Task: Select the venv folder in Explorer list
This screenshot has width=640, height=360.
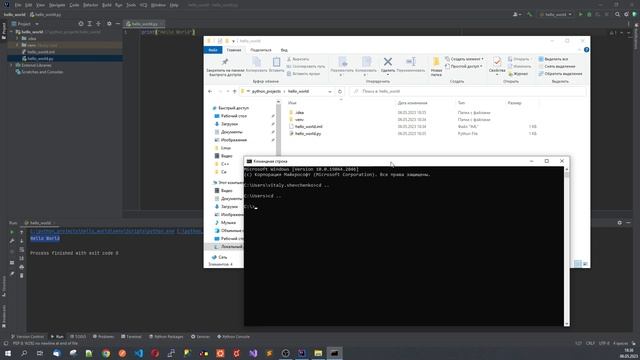Action: [299, 120]
